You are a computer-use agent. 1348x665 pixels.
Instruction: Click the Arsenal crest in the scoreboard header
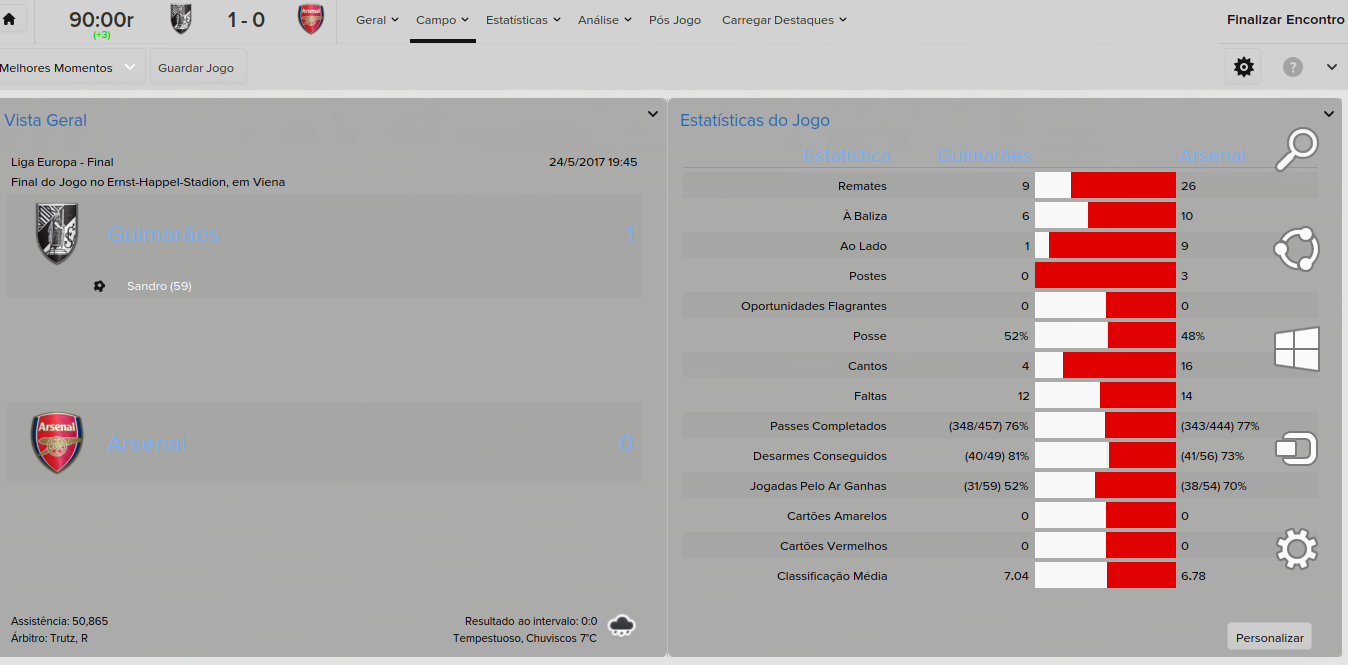tap(311, 19)
